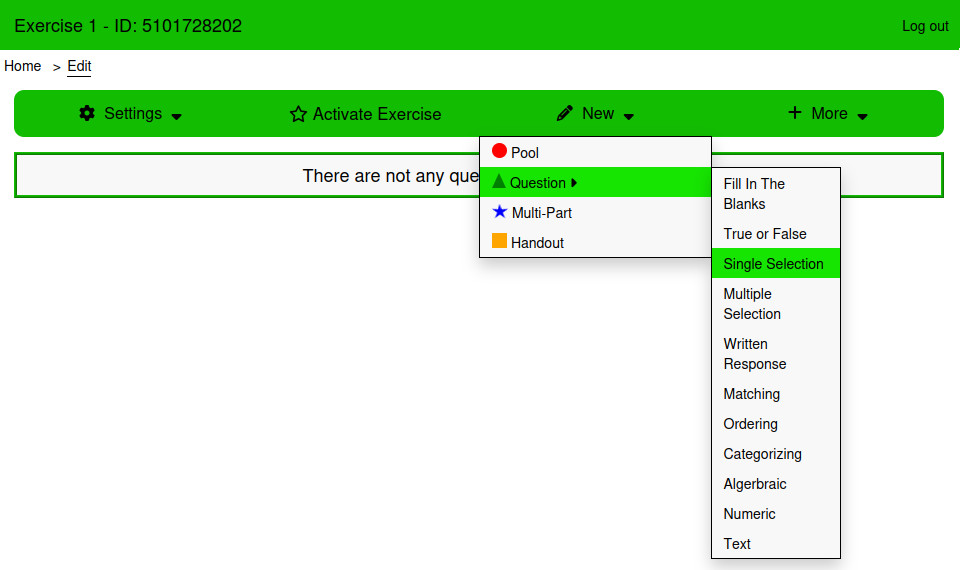
Task: Click the red circle Pool icon
Action: [x=499, y=152]
